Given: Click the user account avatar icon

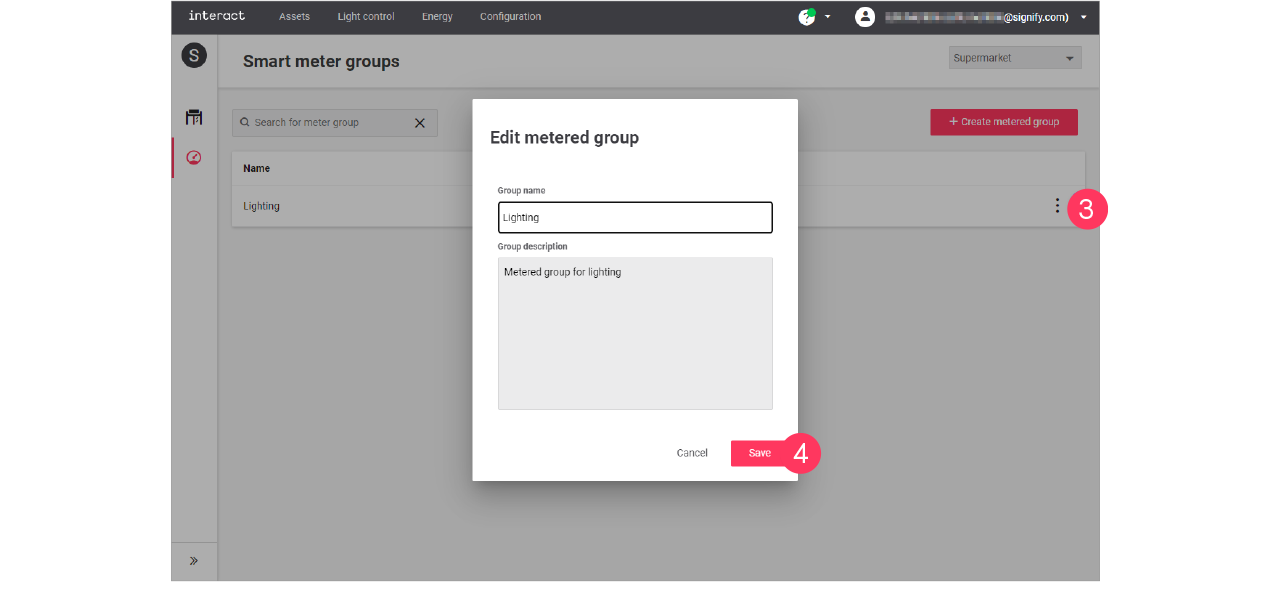Looking at the screenshot, I should [865, 17].
